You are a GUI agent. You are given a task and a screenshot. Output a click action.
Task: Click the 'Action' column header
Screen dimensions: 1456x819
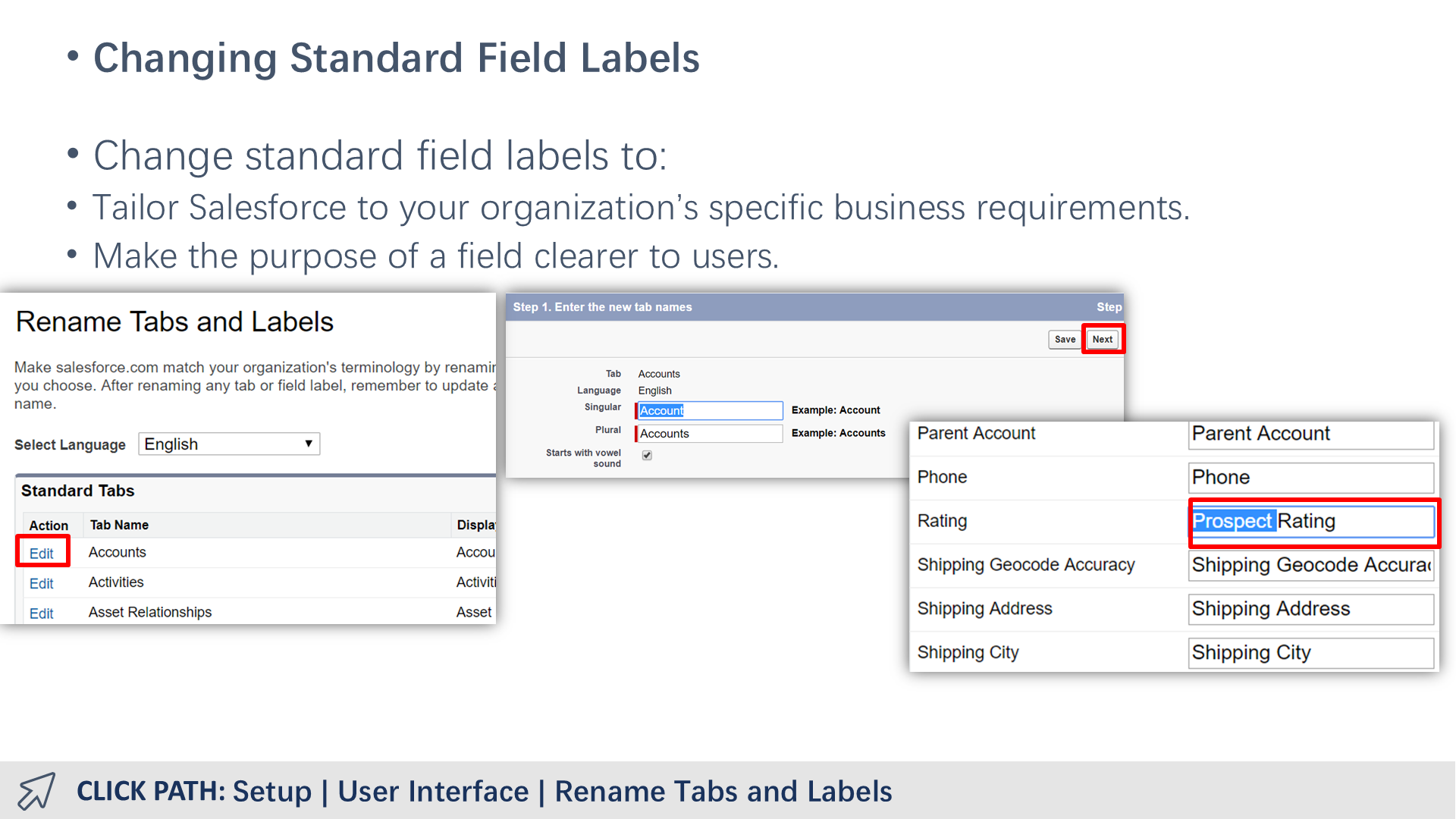point(49,525)
